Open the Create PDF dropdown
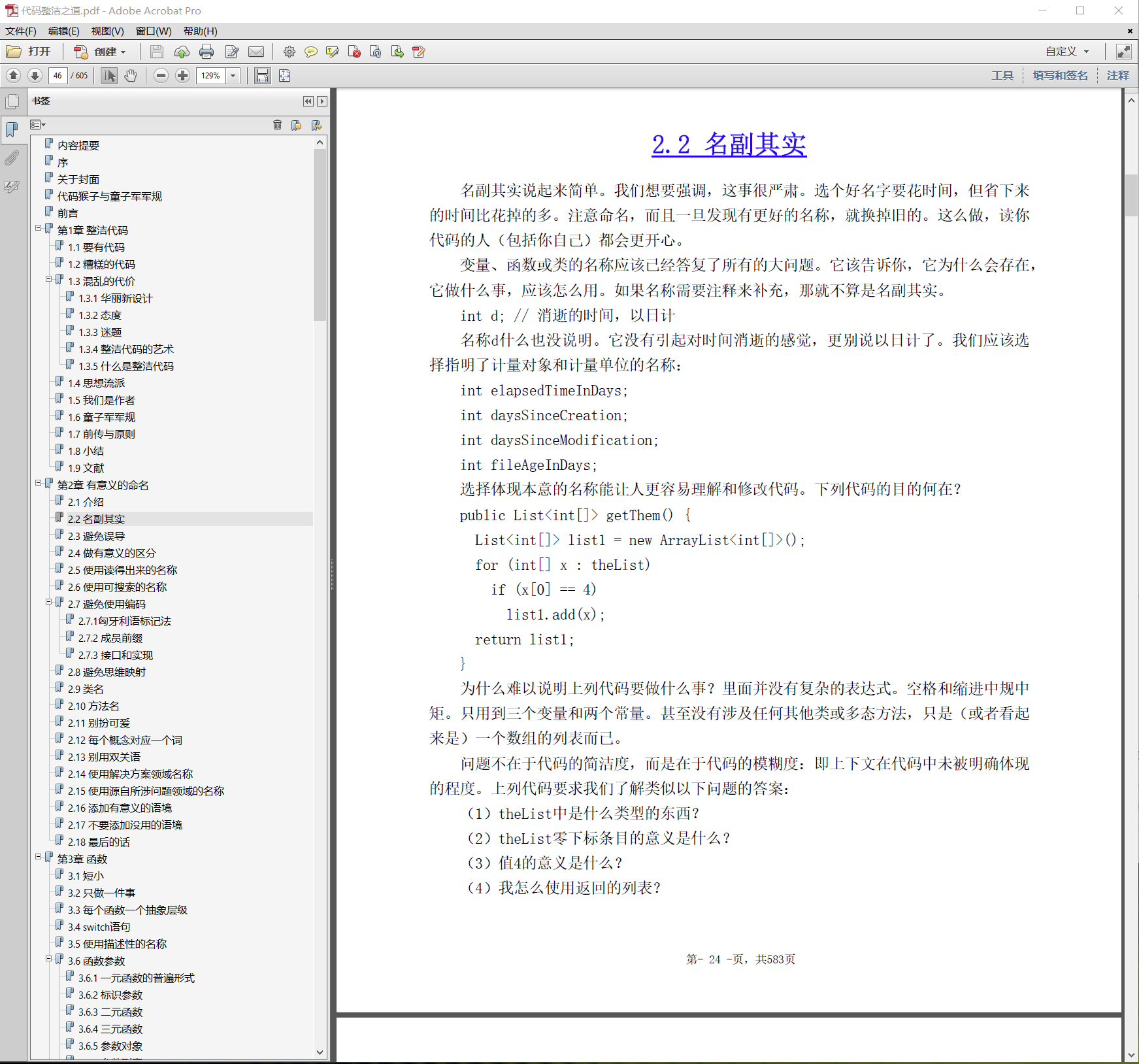This screenshot has width=1139, height=1064. (x=100, y=52)
